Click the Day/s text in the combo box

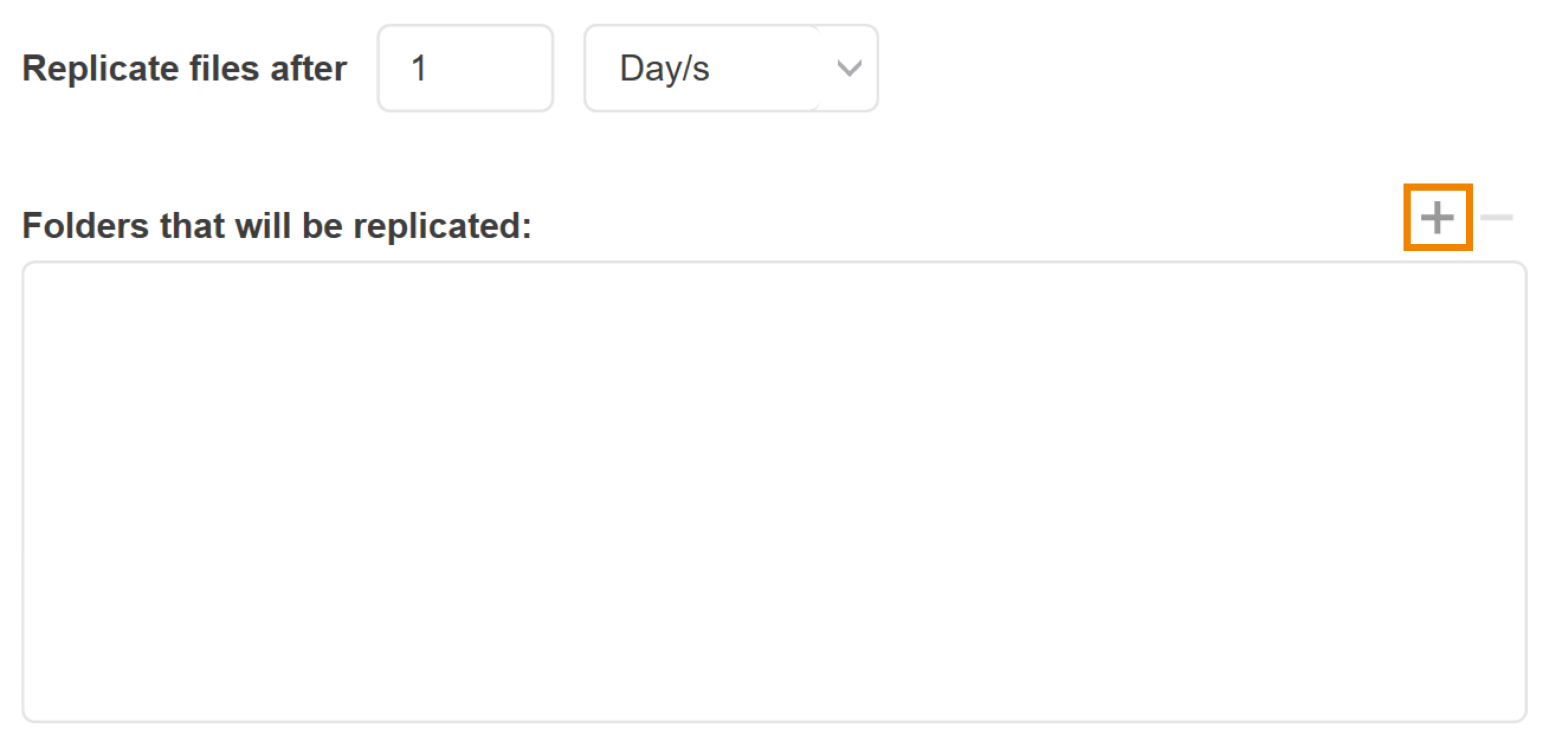pyautogui.click(x=664, y=68)
